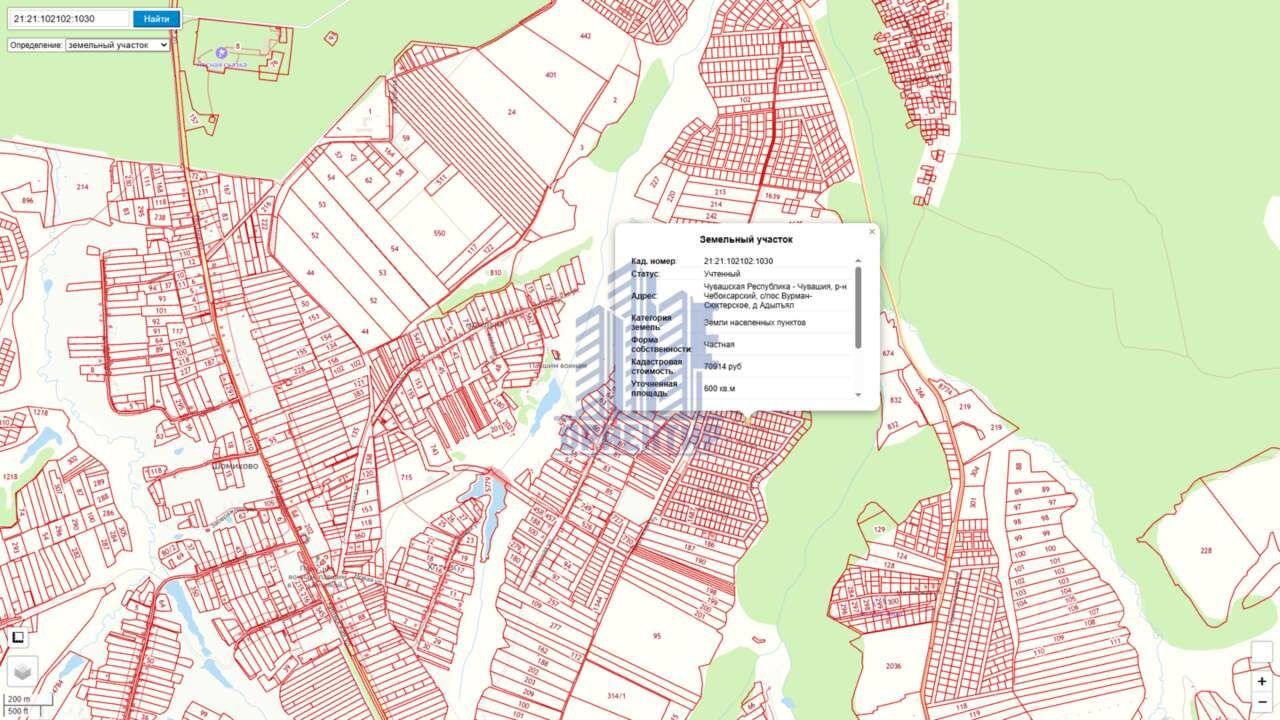Click the value Земли населенных пунктов

pos(755,323)
